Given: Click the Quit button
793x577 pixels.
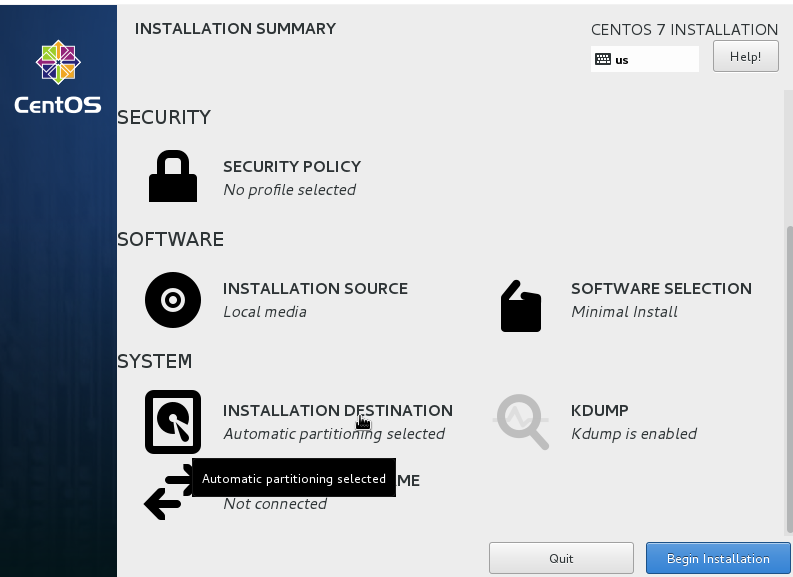Looking at the screenshot, I should 561,558.
